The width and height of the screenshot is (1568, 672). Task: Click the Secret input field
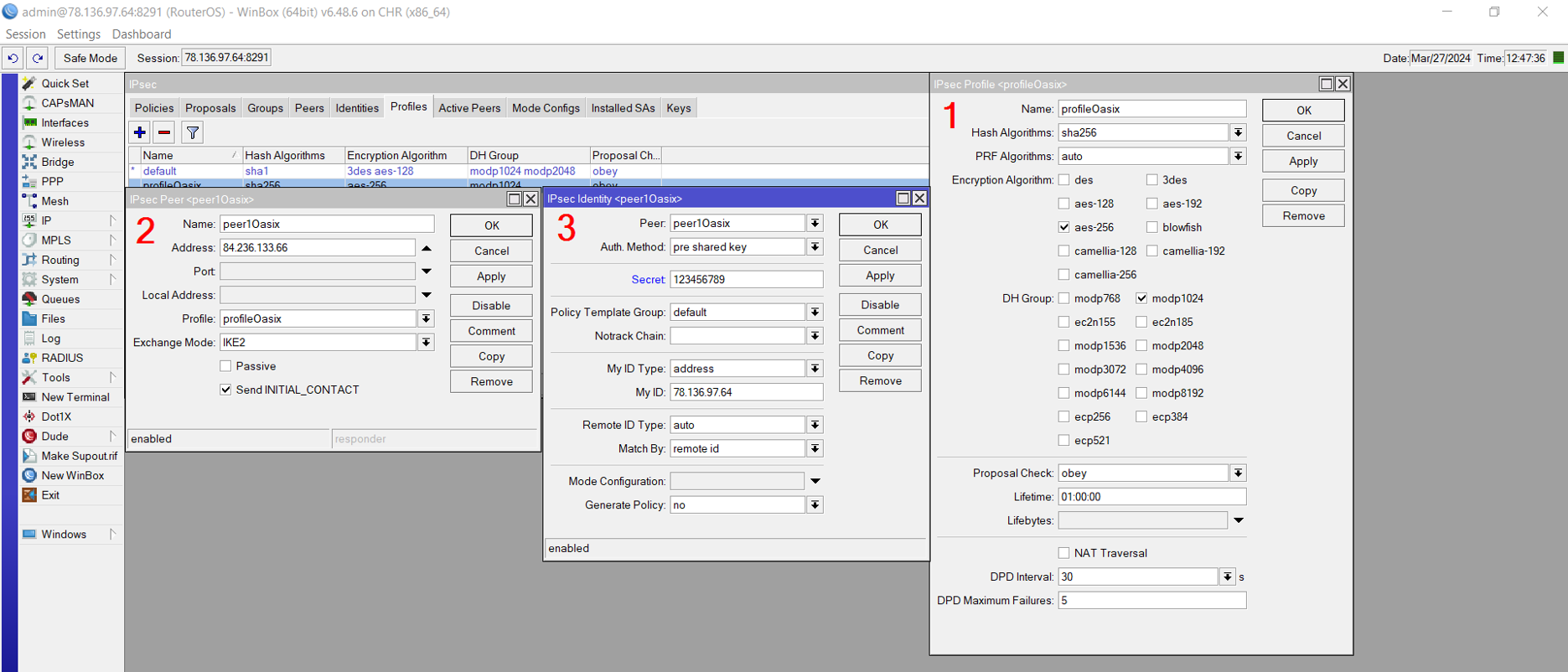click(746, 279)
